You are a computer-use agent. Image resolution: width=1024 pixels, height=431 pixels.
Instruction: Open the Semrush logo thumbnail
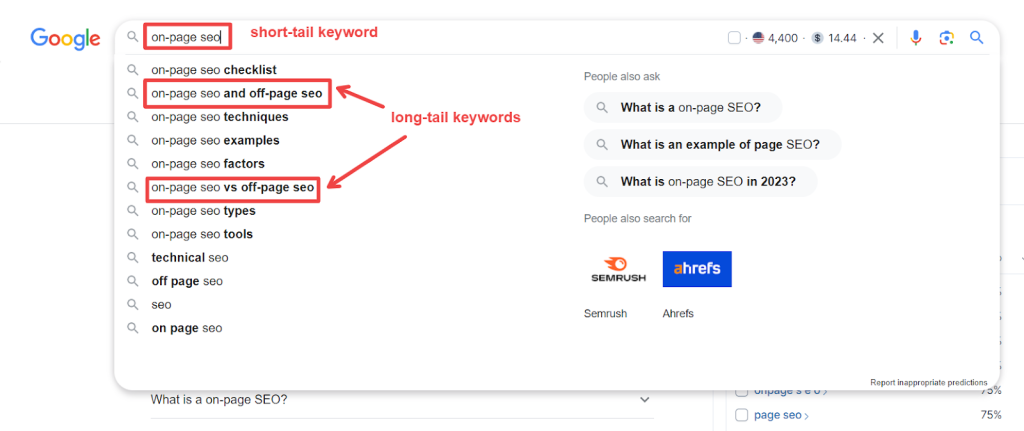click(x=618, y=269)
